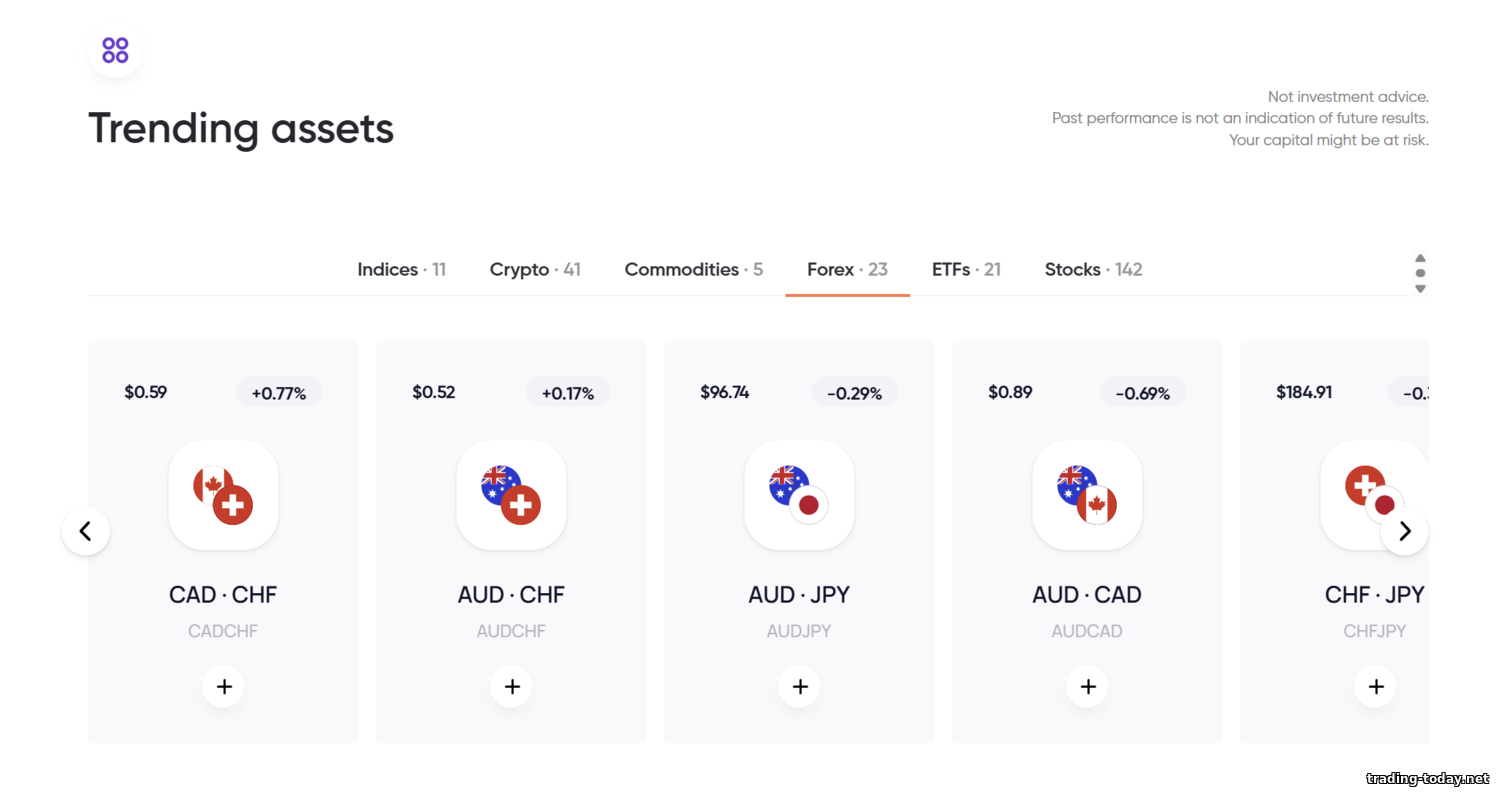1500x797 pixels.
Task: View the ETFs tab
Action: pos(966,270)
